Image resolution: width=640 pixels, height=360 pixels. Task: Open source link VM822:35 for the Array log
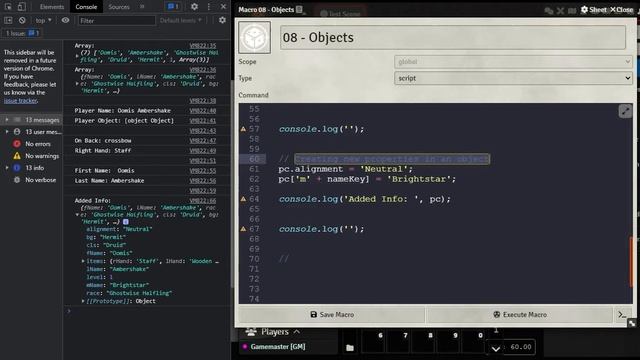203,46
